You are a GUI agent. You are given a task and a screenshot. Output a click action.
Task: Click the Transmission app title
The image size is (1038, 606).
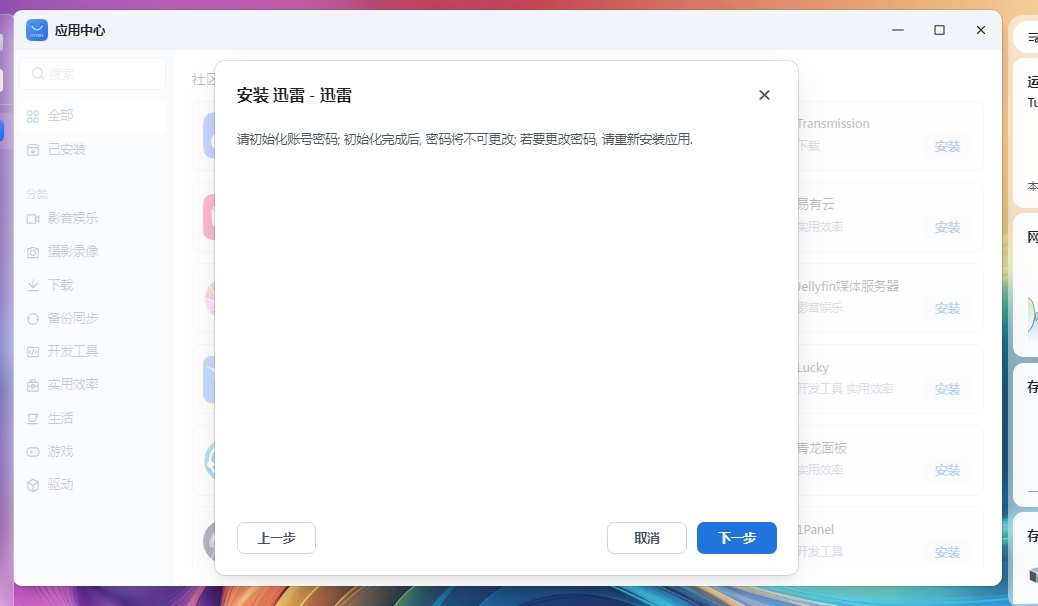[834, 124]
